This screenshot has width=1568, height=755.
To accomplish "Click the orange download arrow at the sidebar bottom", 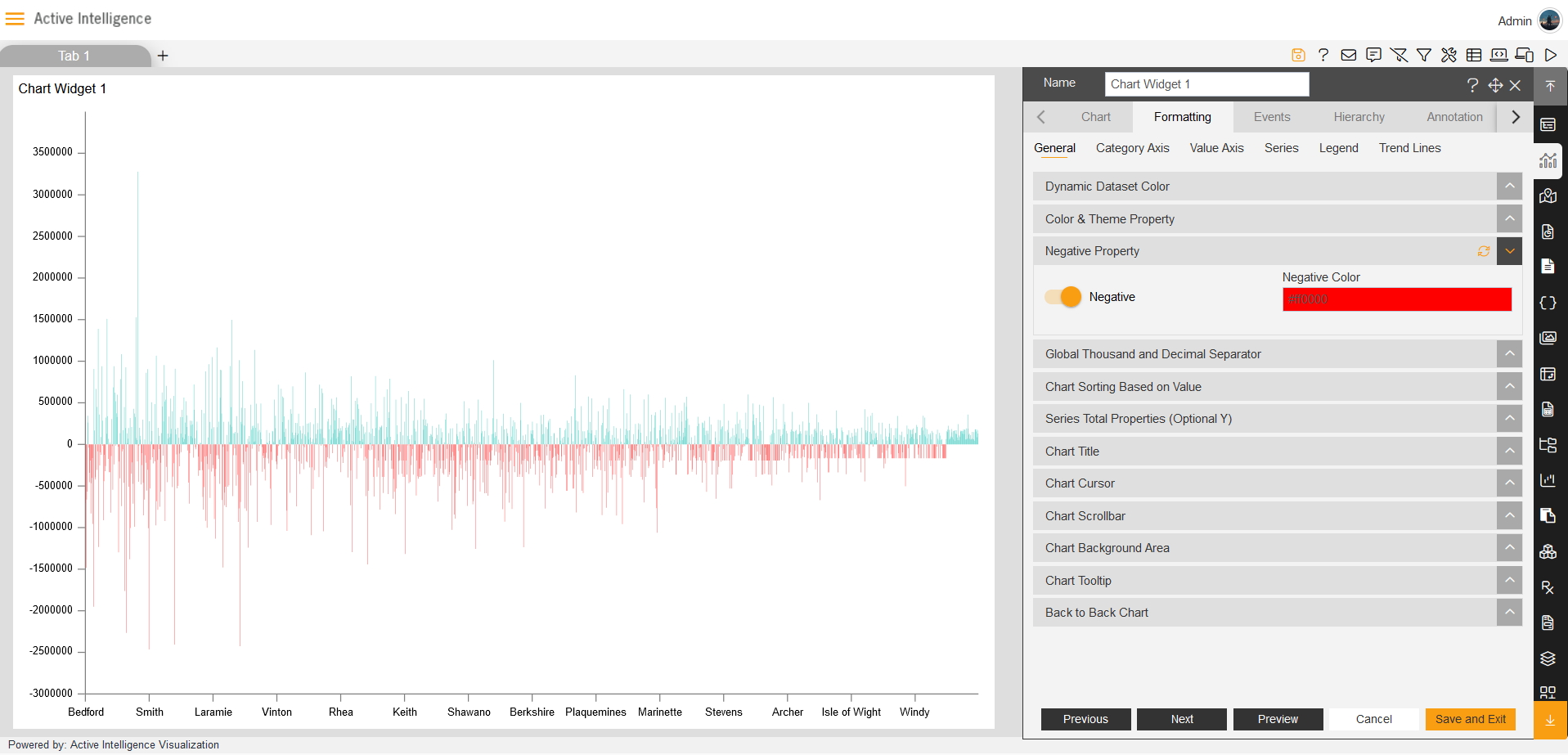I will point(1550,721).
